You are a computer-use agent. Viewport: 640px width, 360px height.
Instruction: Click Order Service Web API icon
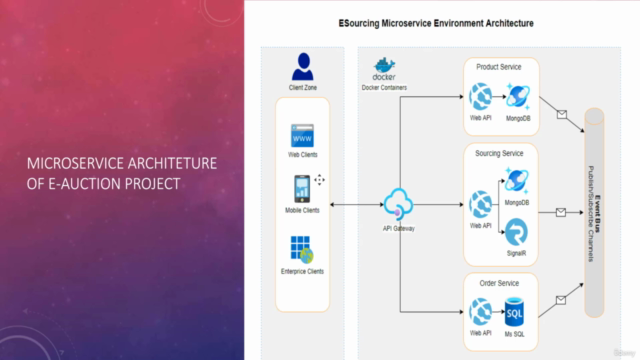coord(480,312)
